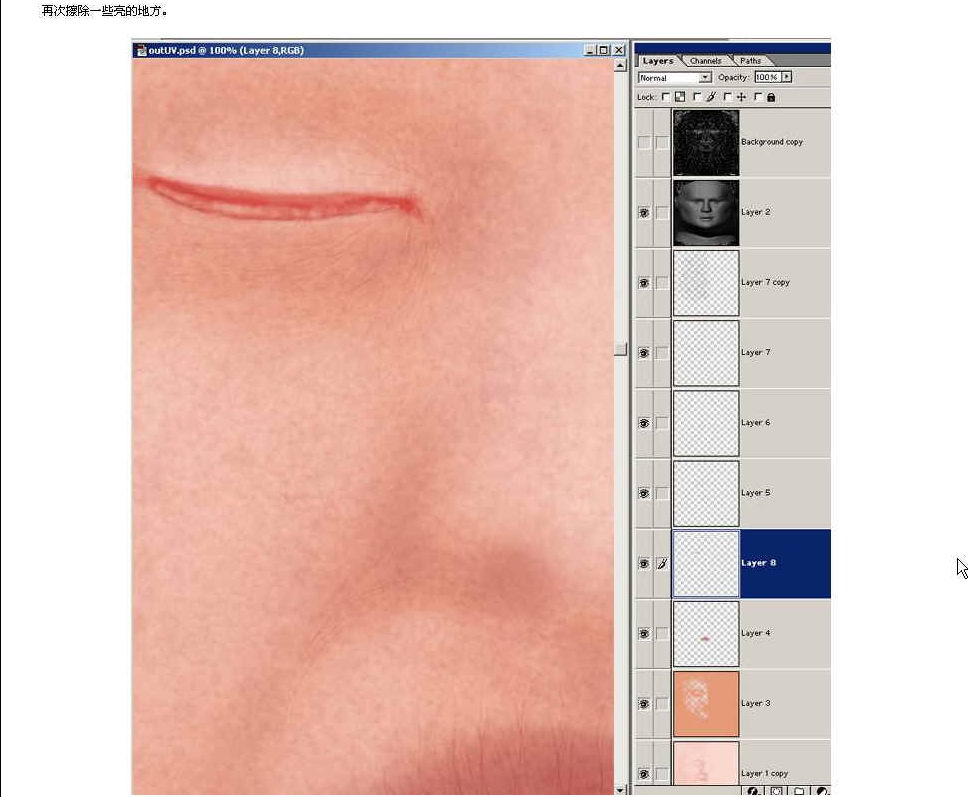Viewport: 968px width, 797px height.
Task: Click the new adjustment layer icon
Action: [x=822, y=791]
